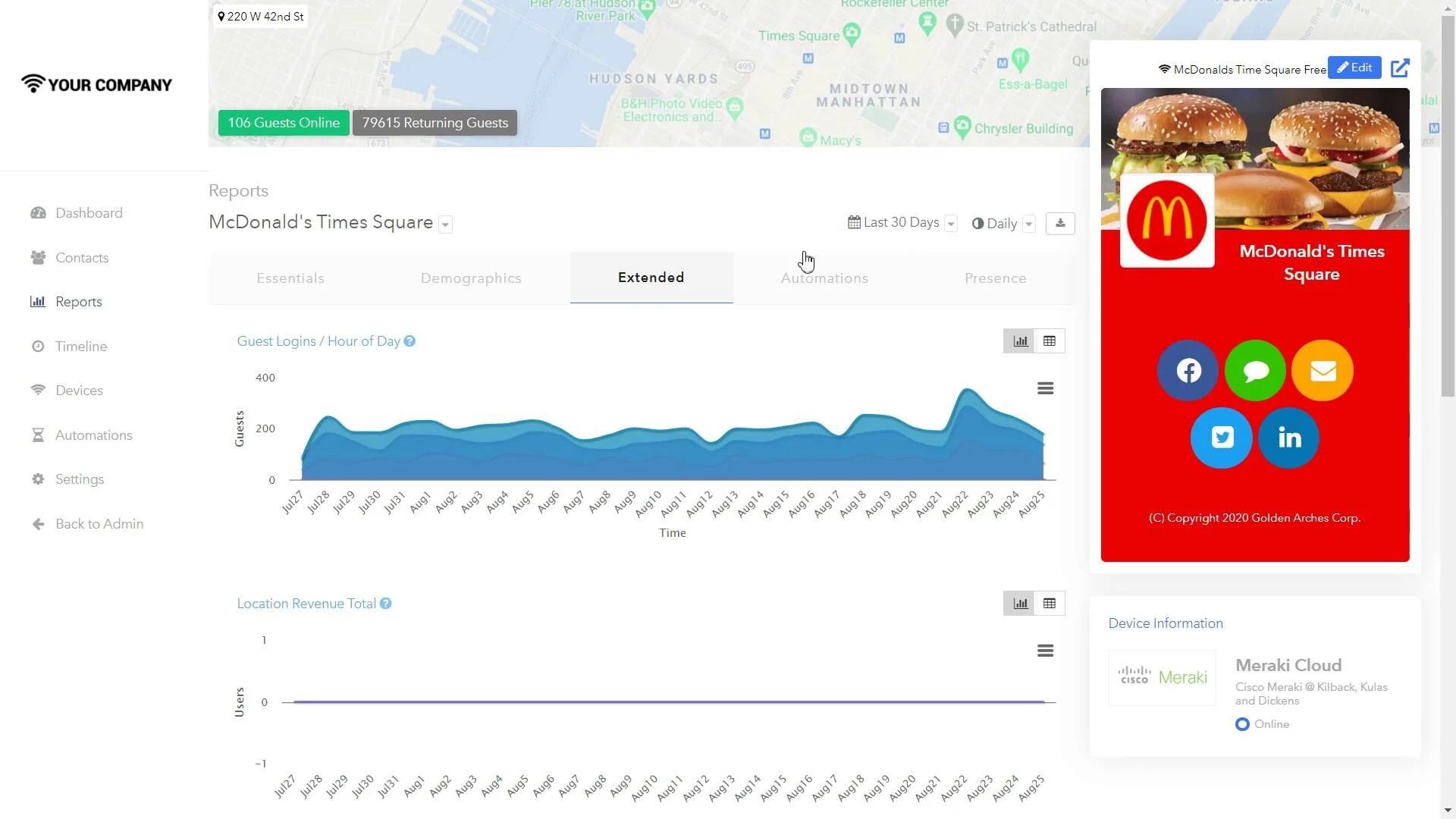This screenshot has height=819, width=1456.
Task: Select the Online status radio for Meraki Cloud
Action: (1241, 724)
